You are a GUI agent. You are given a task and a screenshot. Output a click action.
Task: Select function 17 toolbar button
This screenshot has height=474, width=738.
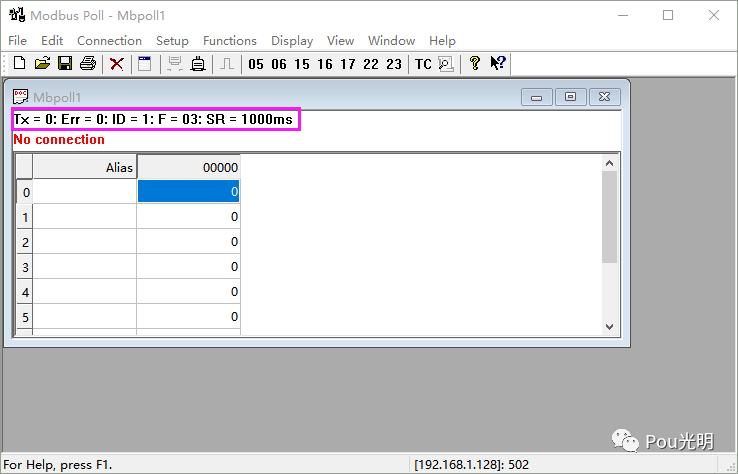pyautogui.click(x=348, y=64)
